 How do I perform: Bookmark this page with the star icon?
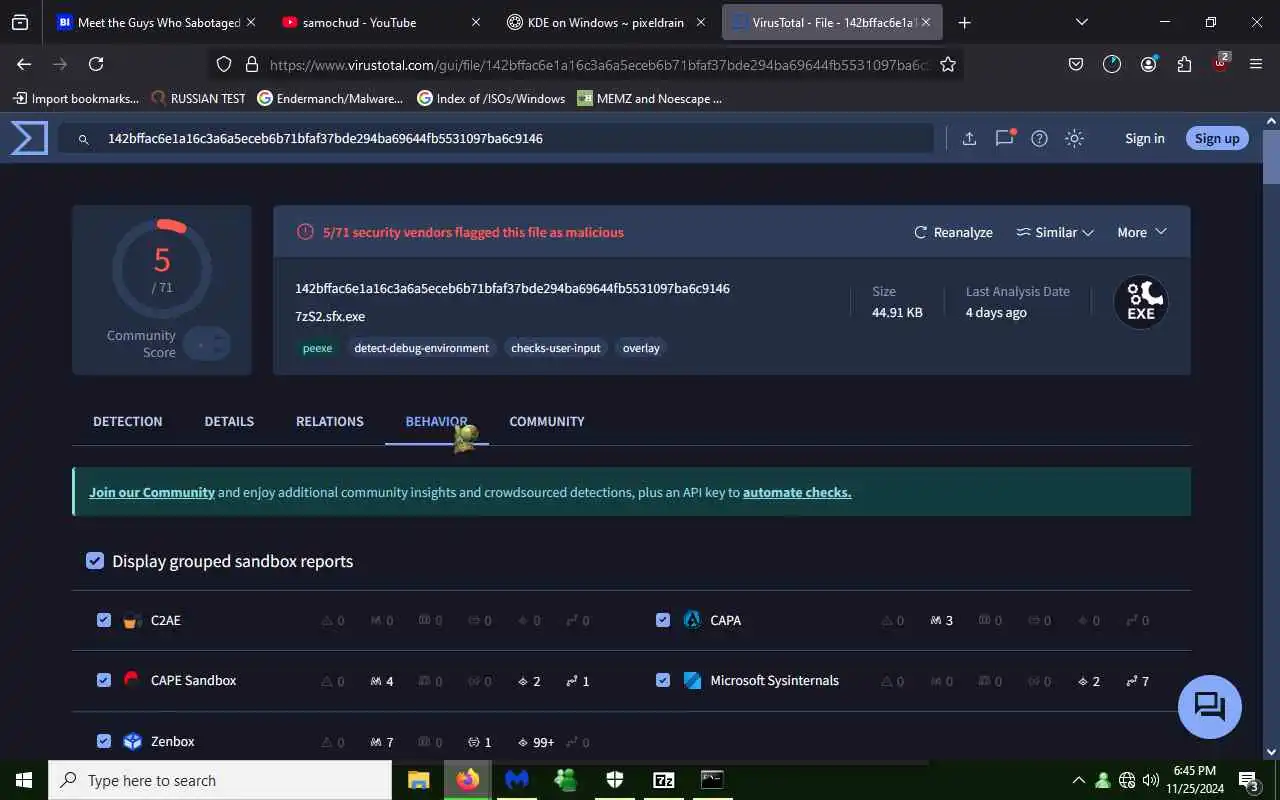click(x=948, y=64)
